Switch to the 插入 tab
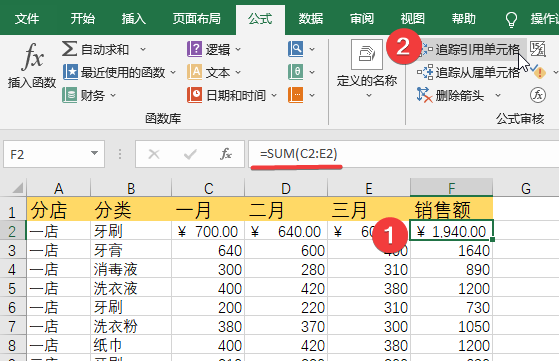The image size is (559, 361). (134, 19)
